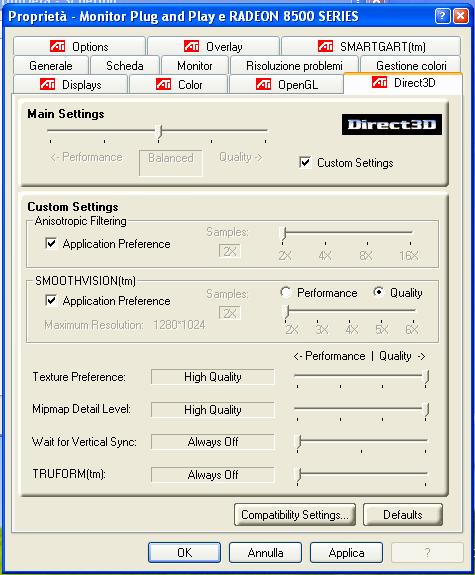Open Compatibility Settings dialog
Image resolution: width=475 pixels, height=575 pixels.
coord(295,514)
